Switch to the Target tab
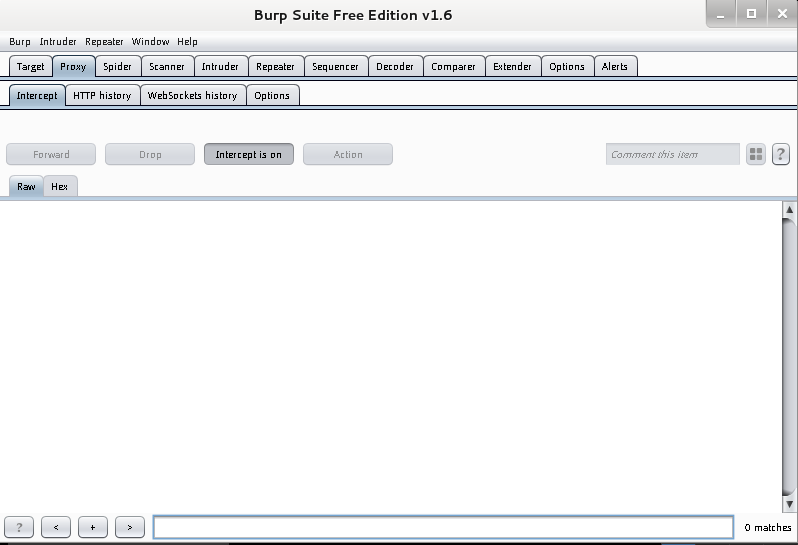This screenshot has height=545, width=798. pos(31,67)
